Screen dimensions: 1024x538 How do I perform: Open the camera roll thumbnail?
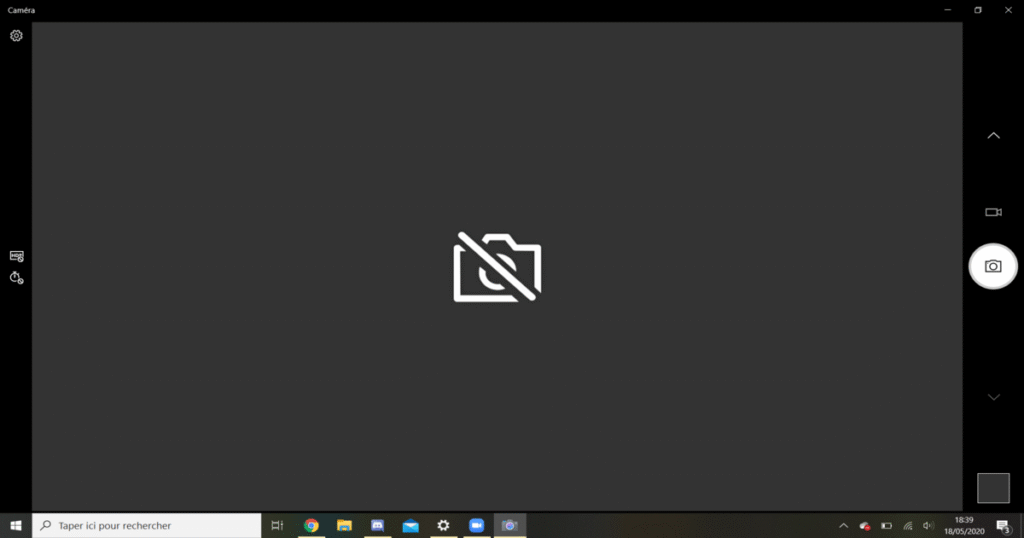point(993,488)
